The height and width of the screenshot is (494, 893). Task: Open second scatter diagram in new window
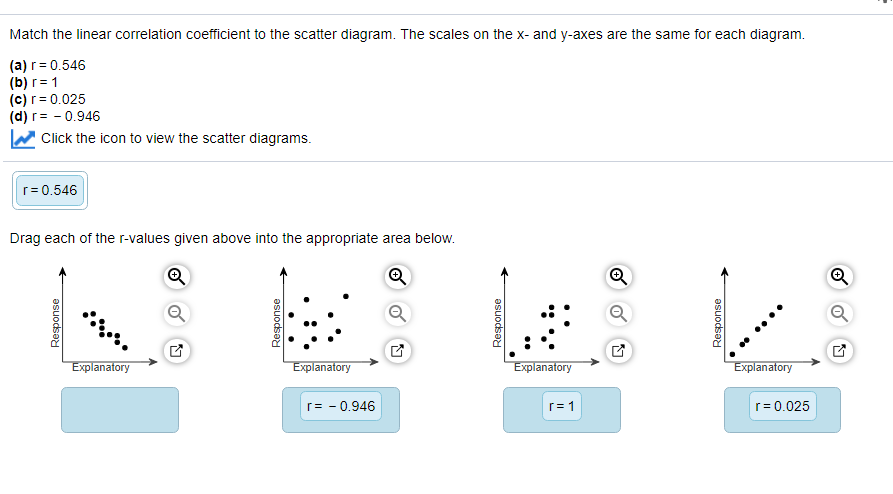[398, 350]
